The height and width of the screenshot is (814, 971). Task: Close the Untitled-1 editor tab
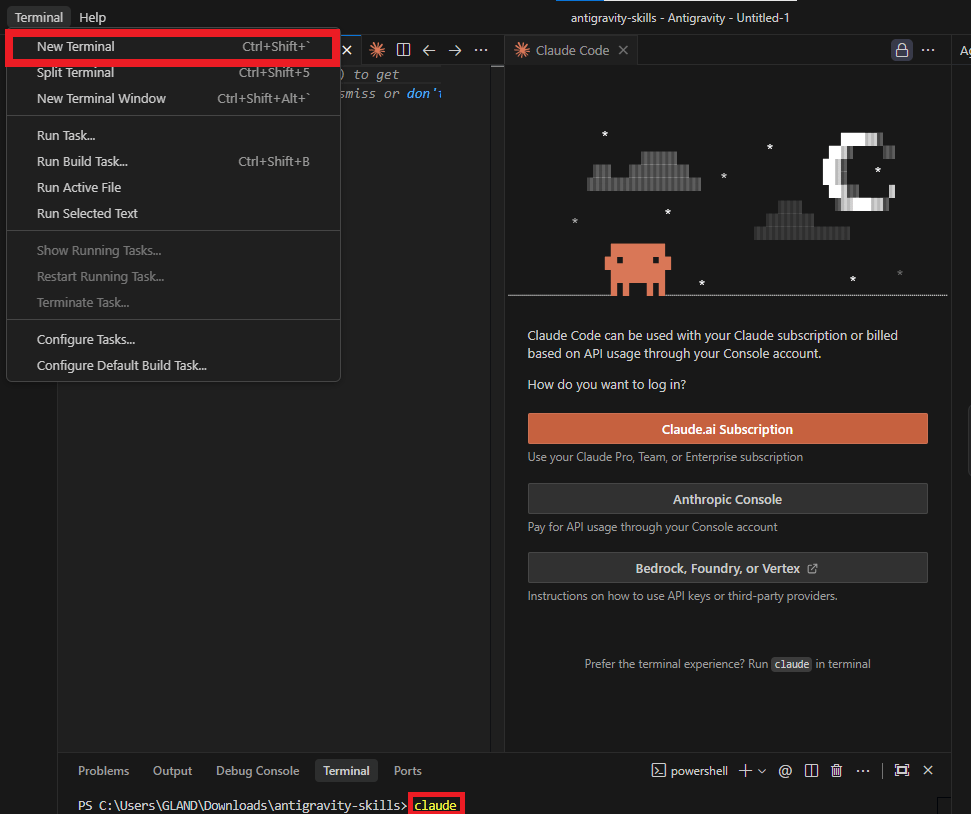coord(347,50)
